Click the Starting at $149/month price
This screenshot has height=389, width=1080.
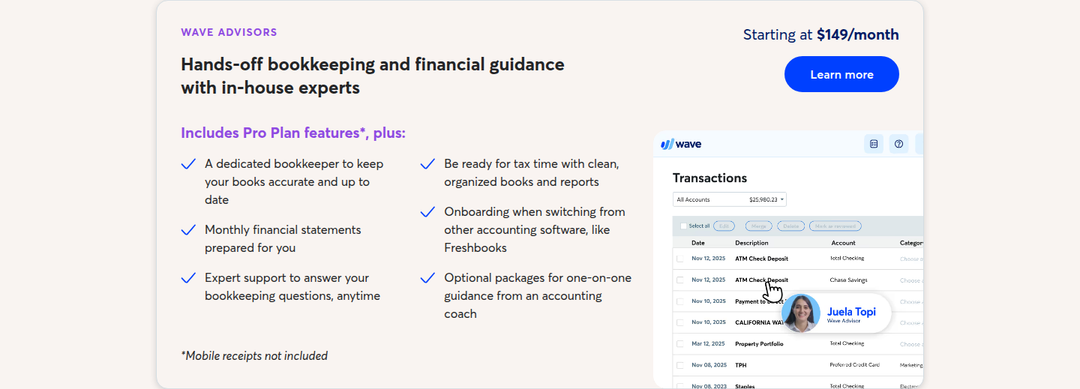coord(821,34)
